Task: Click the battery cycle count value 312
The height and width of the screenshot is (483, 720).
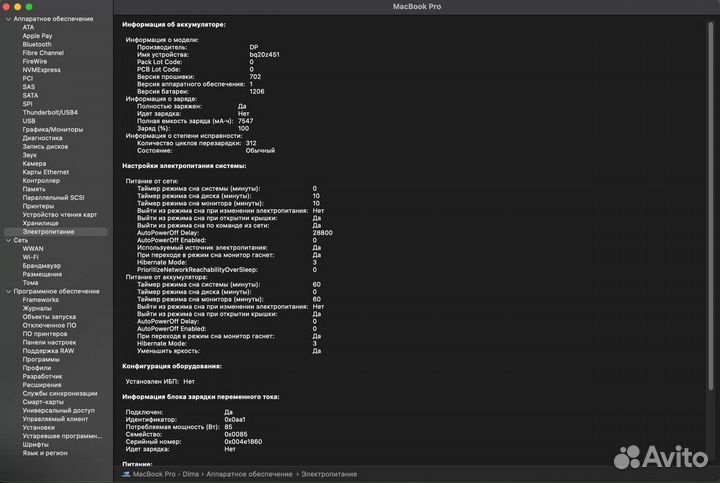Action: pyautogui.click(x=251, y=143)
